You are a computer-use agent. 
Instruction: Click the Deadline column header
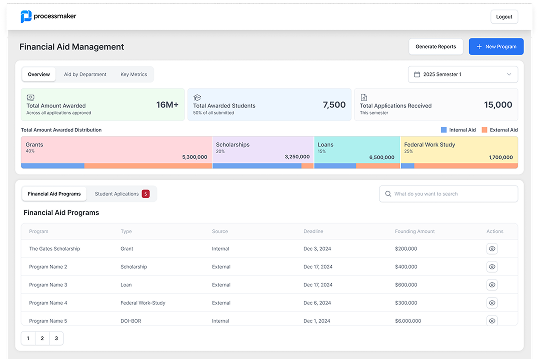pos(313,231)
